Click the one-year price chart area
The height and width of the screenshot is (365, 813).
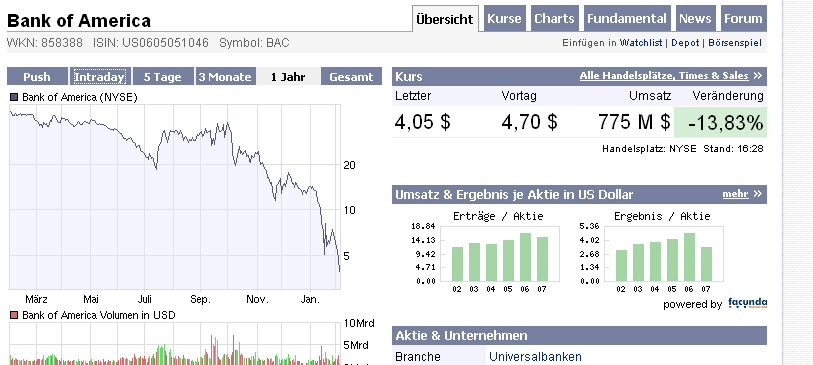[175, 198]
